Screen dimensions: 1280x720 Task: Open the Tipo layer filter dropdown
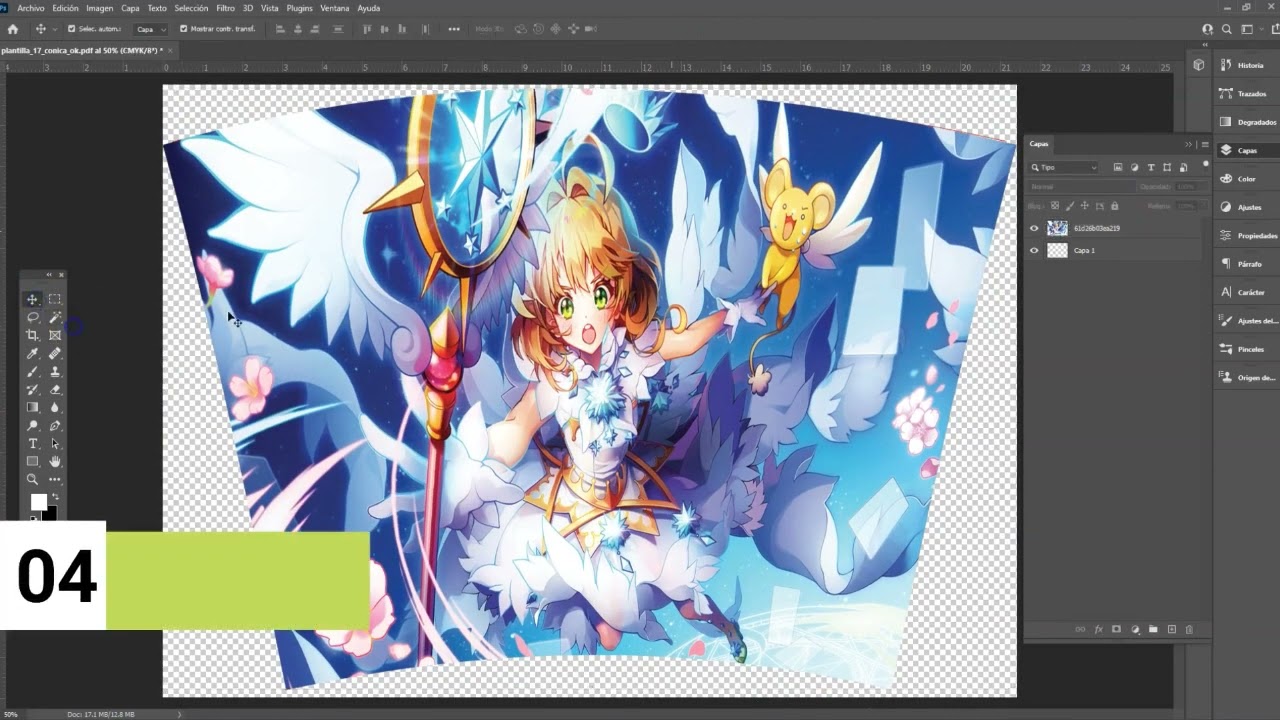point(1064,168)
